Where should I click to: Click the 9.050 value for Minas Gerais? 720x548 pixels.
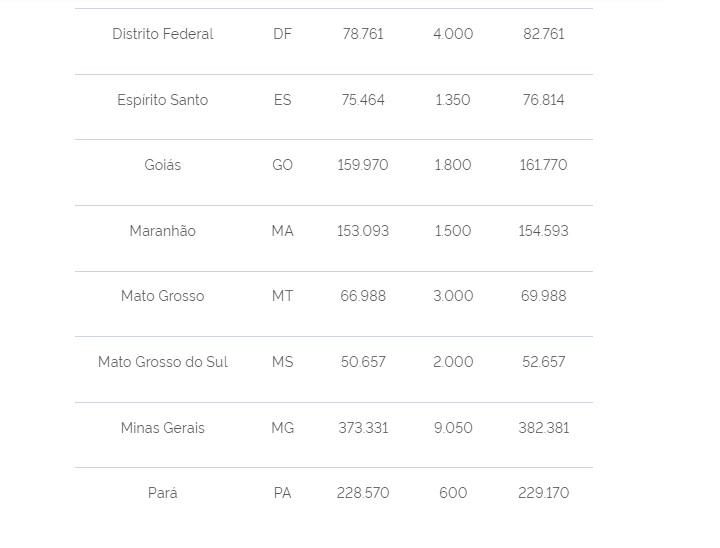tap(453, 428)
